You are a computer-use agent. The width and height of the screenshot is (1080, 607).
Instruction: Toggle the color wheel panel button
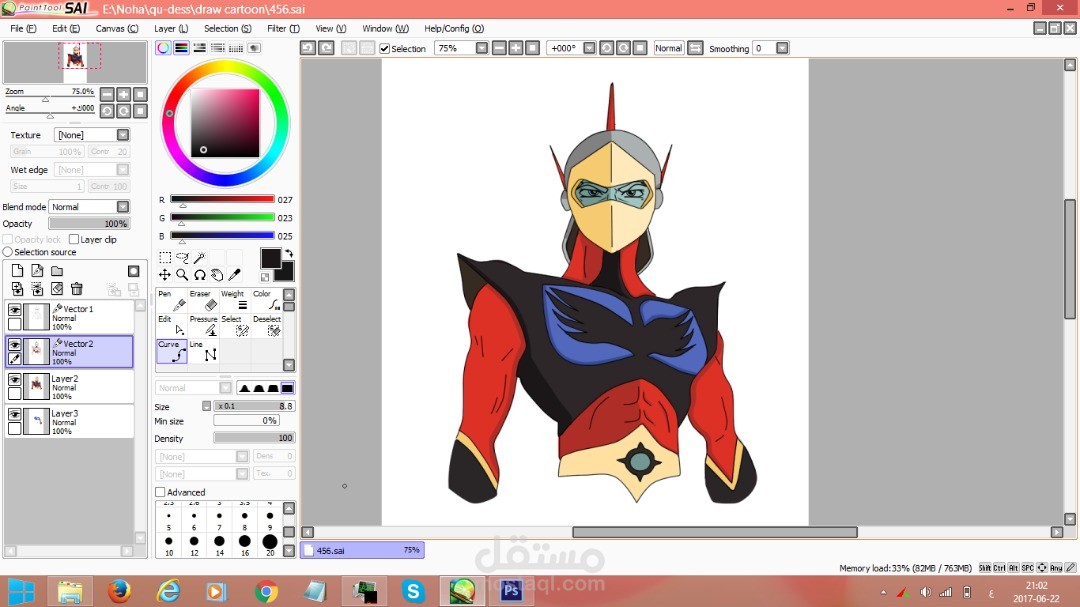point(163,48)
